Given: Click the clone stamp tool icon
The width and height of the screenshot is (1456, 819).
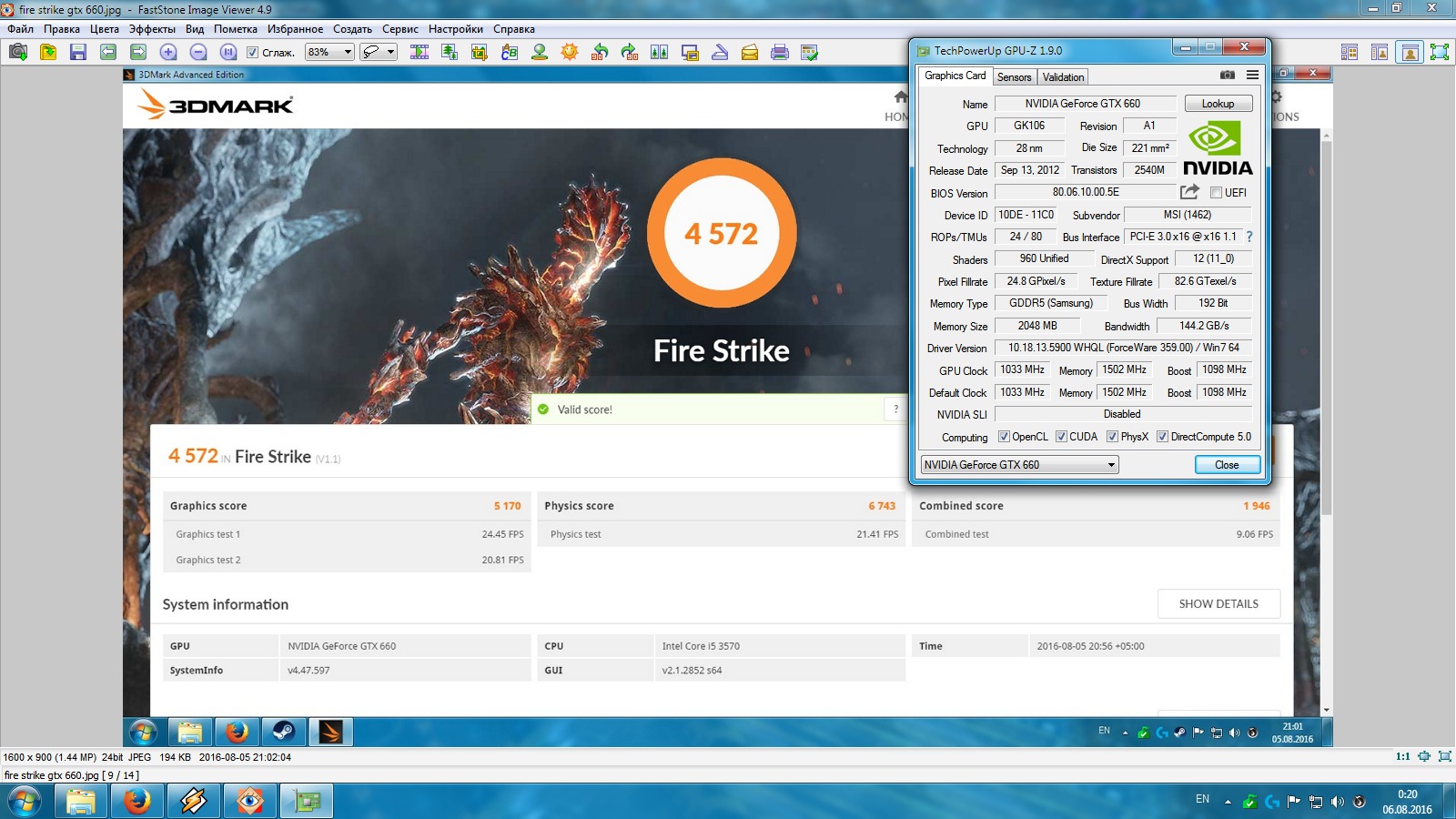Looking at the screenshot, I should click(x=540, y=52).
